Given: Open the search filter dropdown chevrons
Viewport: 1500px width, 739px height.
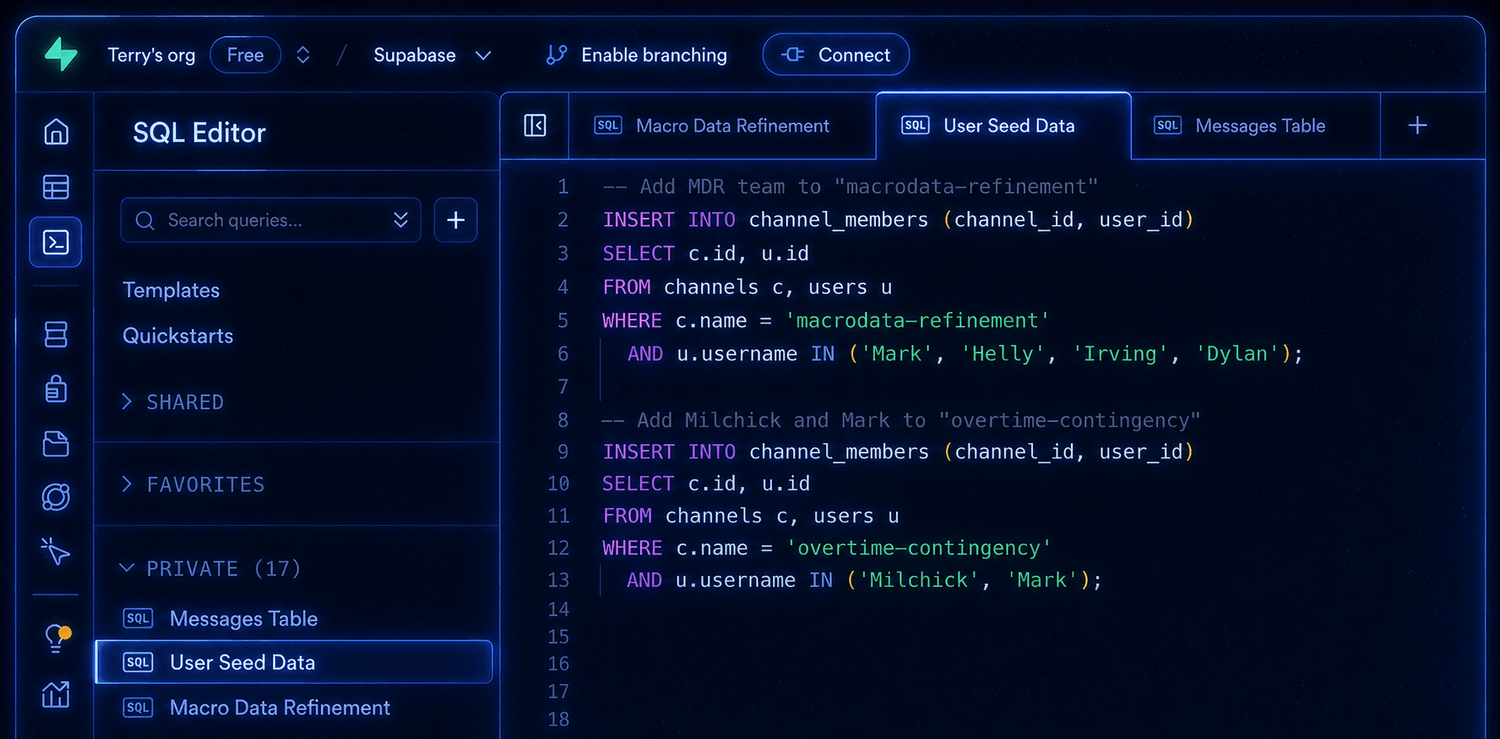Looking at the screenshot, I should click(x=401, y=220).
